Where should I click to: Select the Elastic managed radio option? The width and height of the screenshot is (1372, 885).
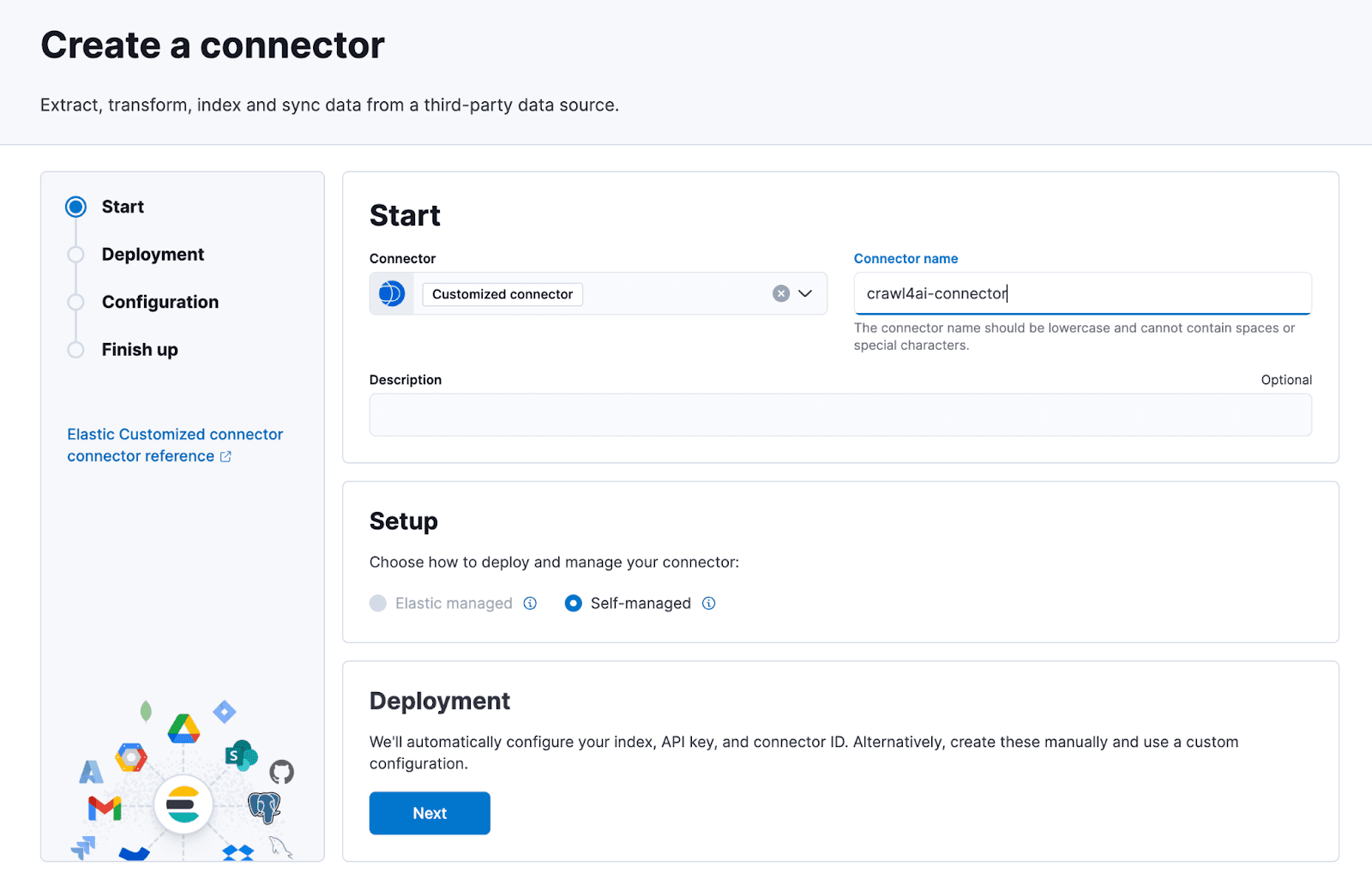click(x=378, y=603)
